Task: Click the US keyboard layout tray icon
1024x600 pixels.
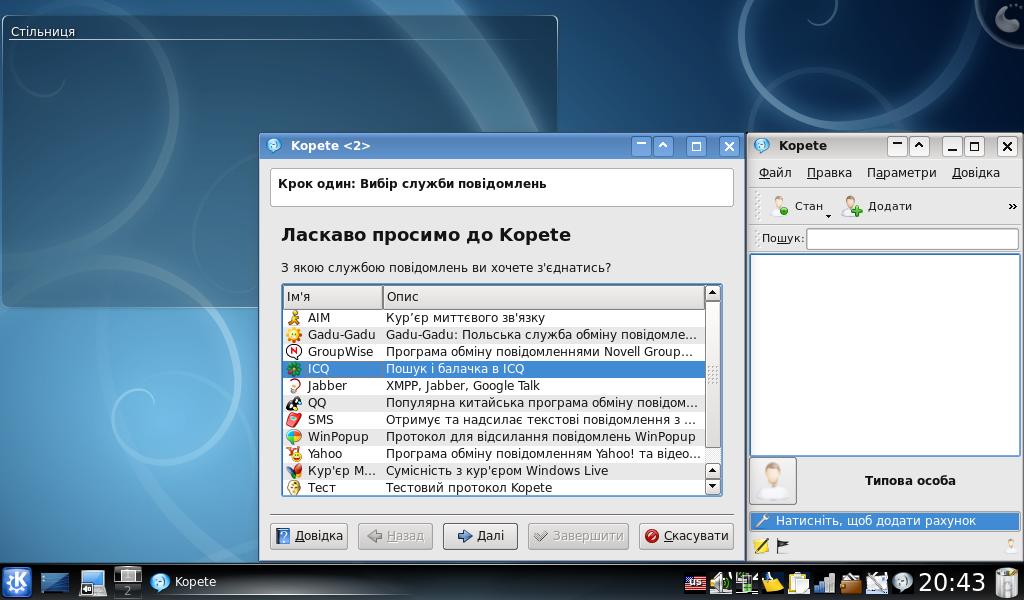Action: coord(695,582)
